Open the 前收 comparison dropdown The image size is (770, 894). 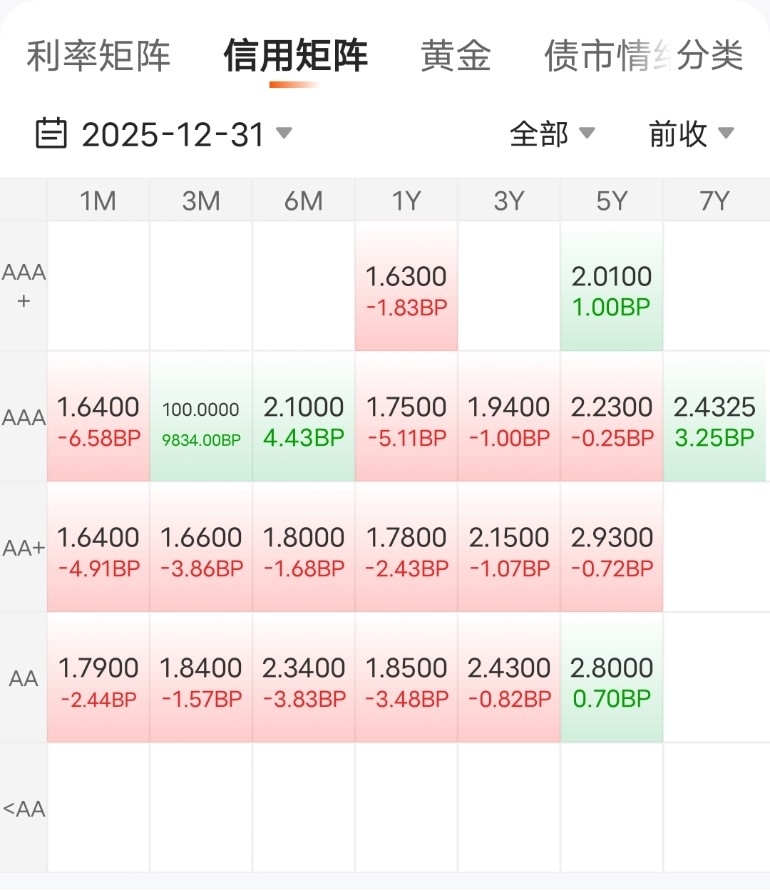click(x=691, y=133)
